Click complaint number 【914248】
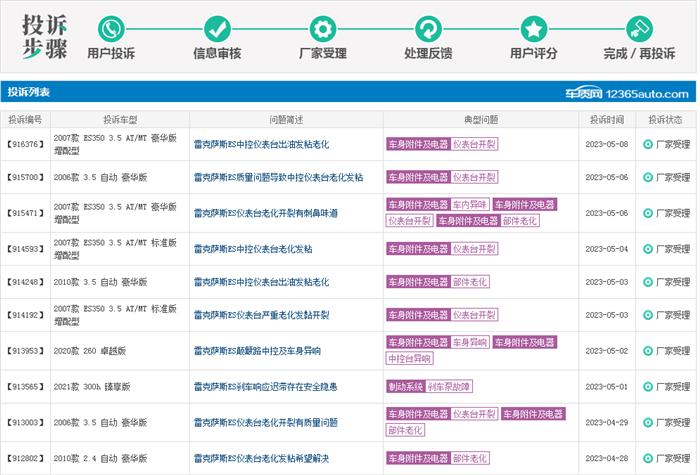700x475 pixels. coord(25,282)
